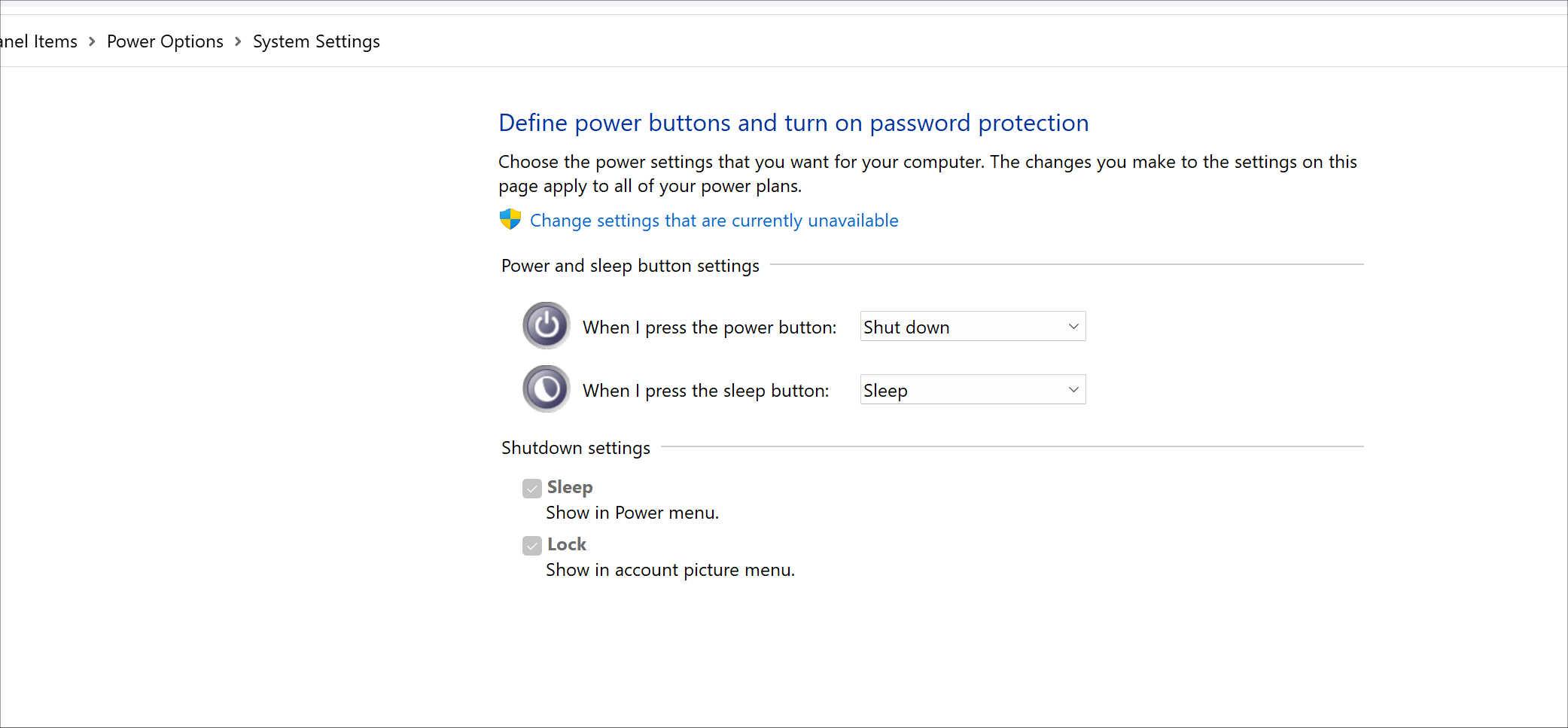Image resolution: width=1568 pixels, height=728 pixels.
Task: Click the power button icon
Action: tap(547, 326)
